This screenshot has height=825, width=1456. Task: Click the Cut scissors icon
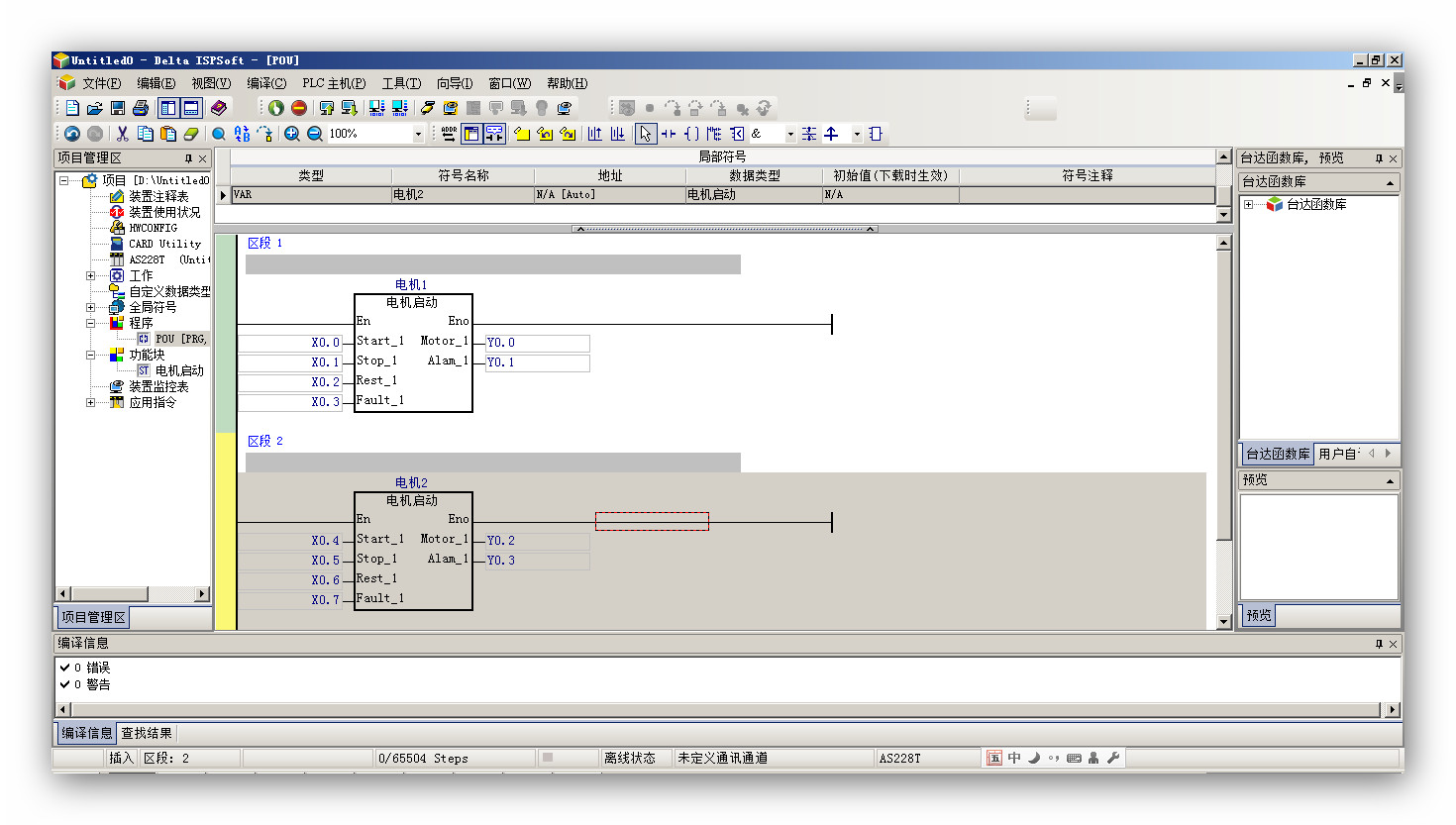[x=122, y=134]
